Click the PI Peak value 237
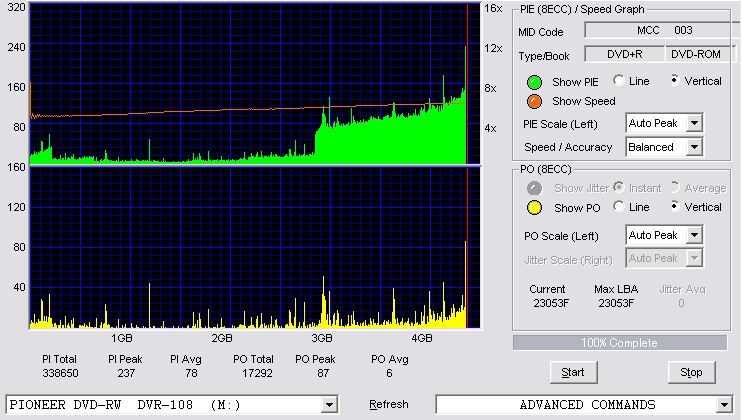Viewport: 742px width, 420px height. pyautogui.click(x=126, y=373)
